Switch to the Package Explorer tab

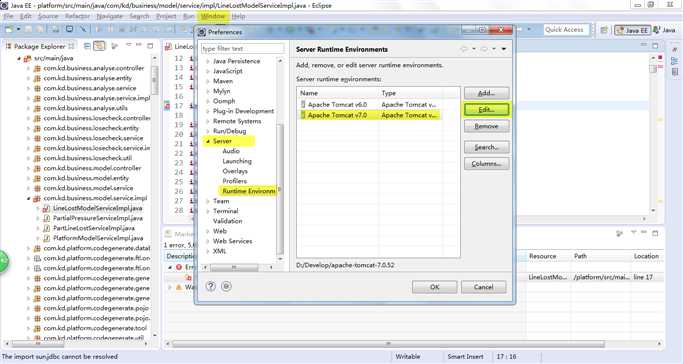[x=39, y=46]
